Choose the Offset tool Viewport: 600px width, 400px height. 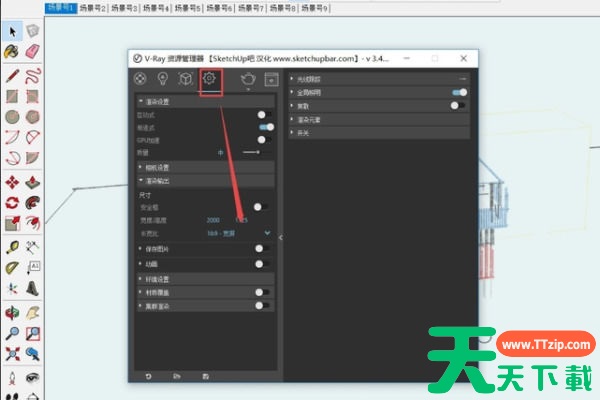point(33,223)
